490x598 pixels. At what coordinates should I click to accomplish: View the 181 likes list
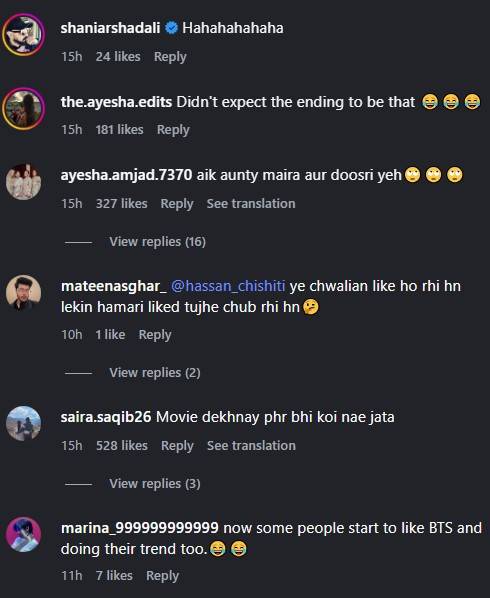tap(119, 130)
